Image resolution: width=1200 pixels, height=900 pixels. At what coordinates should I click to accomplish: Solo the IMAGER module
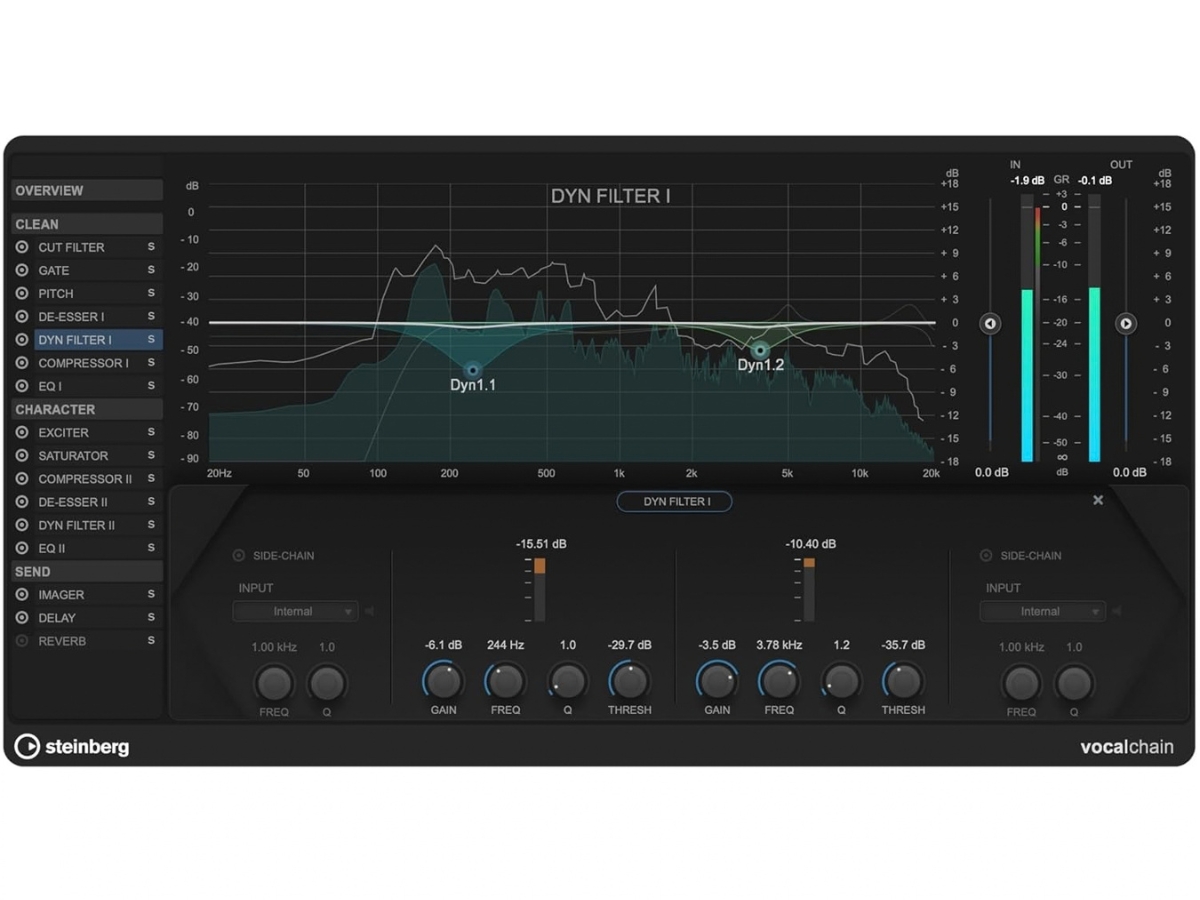click(x=151, y=594)
